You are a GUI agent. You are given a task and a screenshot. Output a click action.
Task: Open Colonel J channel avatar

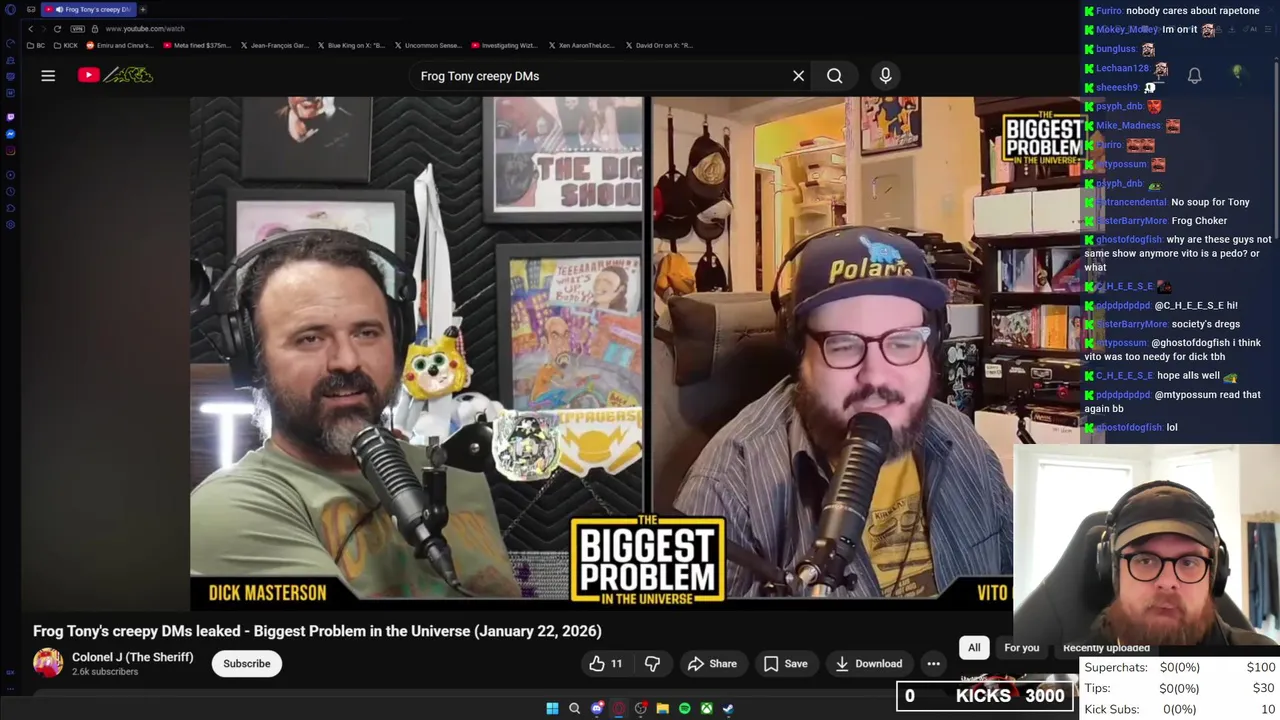pyautogui.click(x=48, y=663)
